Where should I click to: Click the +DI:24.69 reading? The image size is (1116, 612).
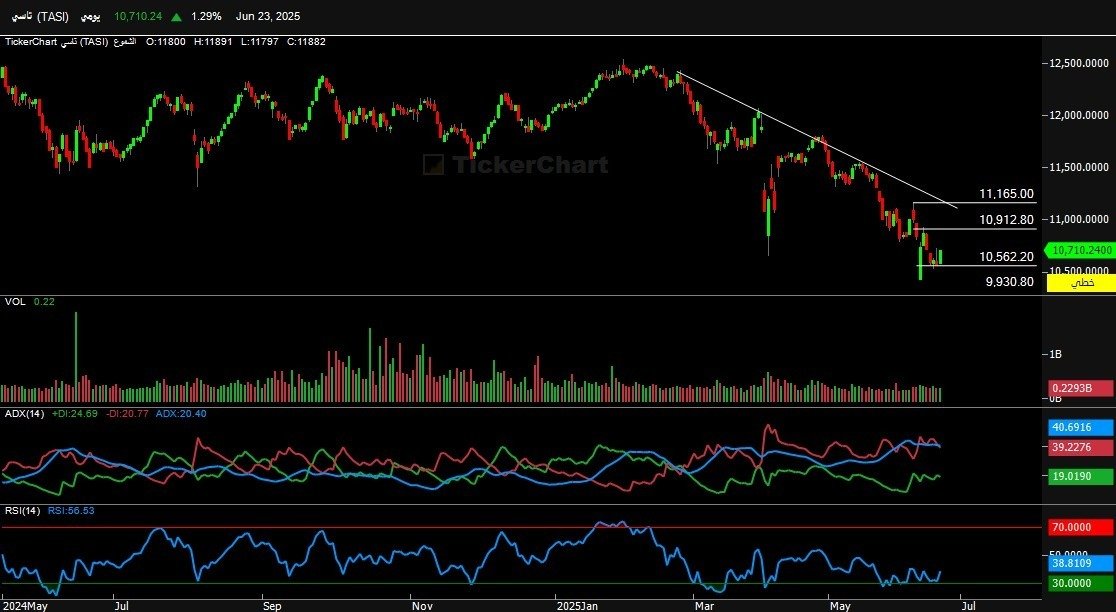(x=75, y=413)
